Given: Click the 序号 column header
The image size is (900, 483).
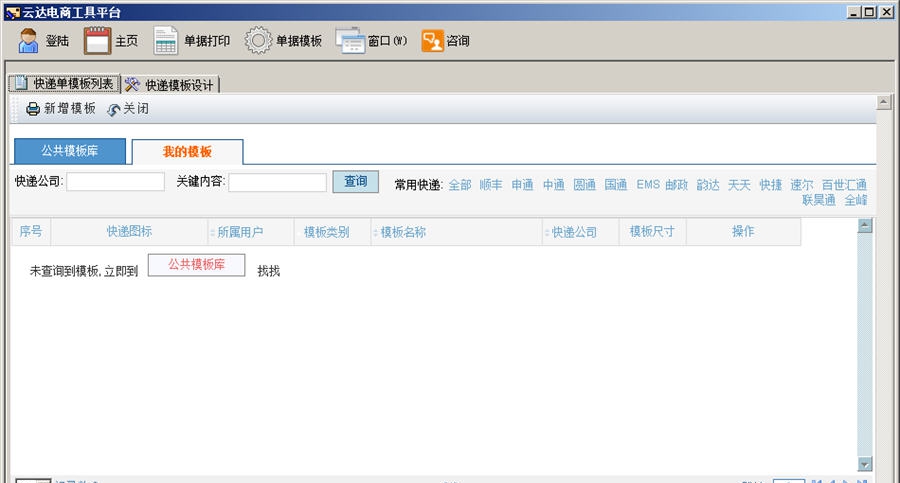Looking at the screenshot, I should 31,231.
